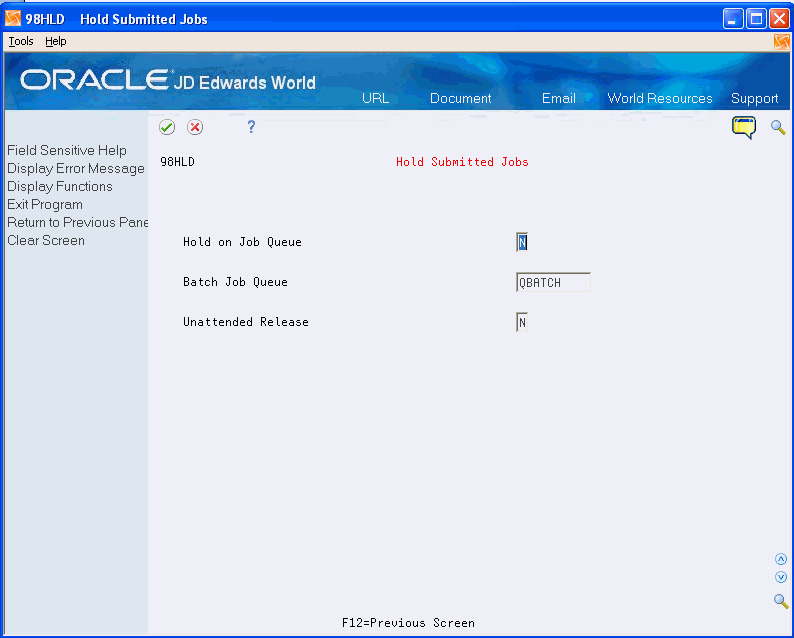Click the Hold on Job Queue label
This screenshot has height=638, width=794.
[x=242, y=242]
